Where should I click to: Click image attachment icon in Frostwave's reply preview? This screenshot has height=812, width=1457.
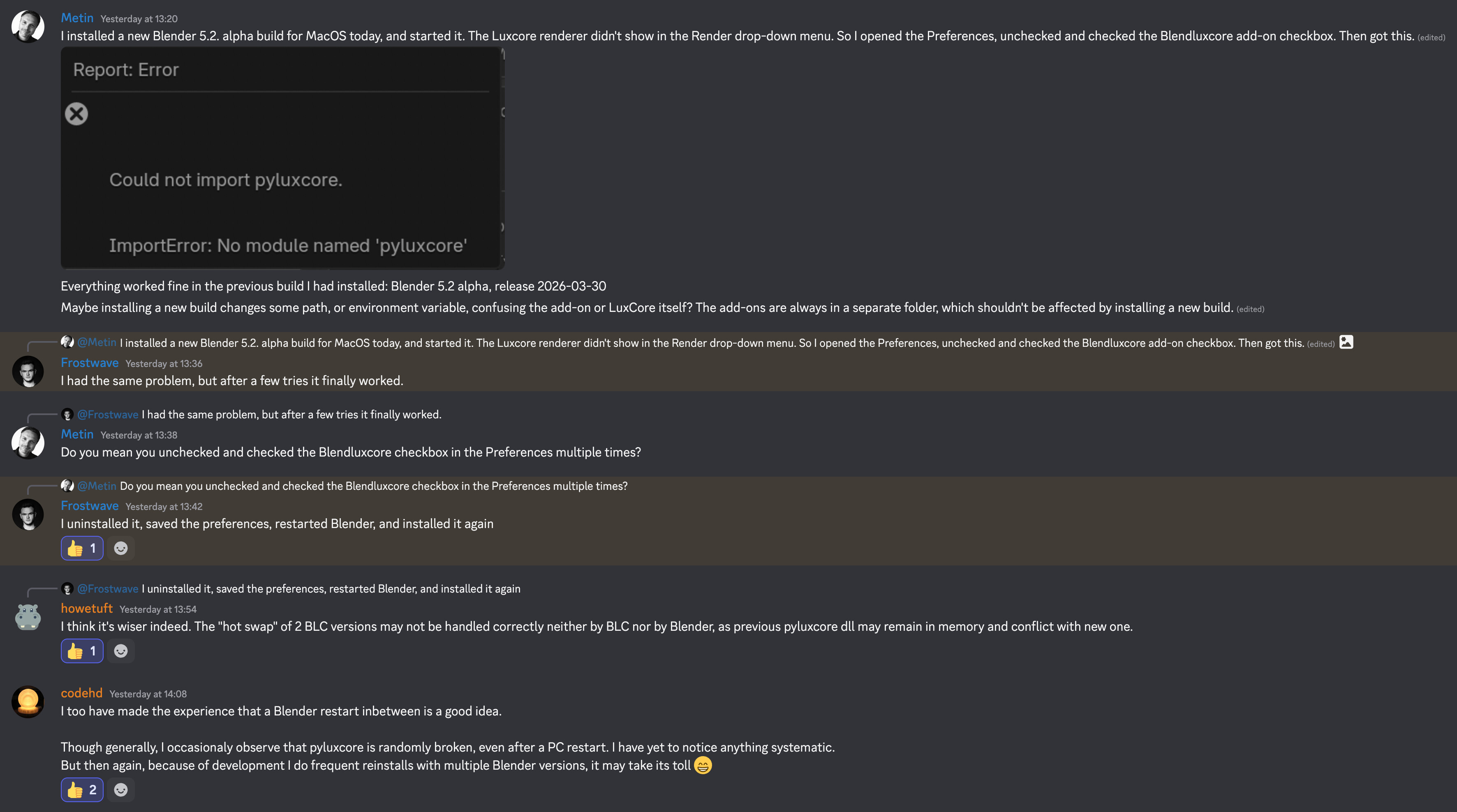tap(1346, 342)
